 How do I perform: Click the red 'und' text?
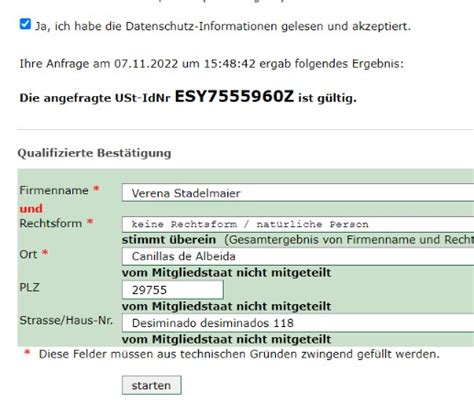31,209
